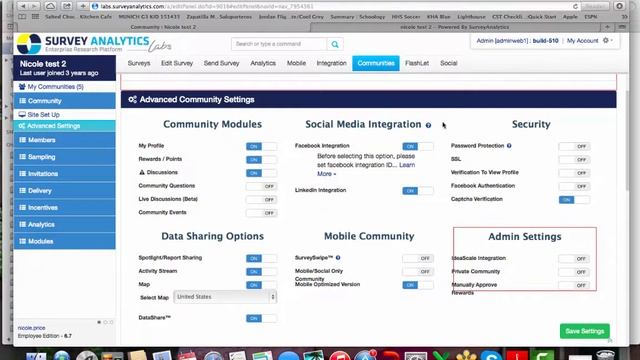The height and width of the screenshot is (360, 640).
Task: Click the nicole.price user link
Action: pos(31,328)
